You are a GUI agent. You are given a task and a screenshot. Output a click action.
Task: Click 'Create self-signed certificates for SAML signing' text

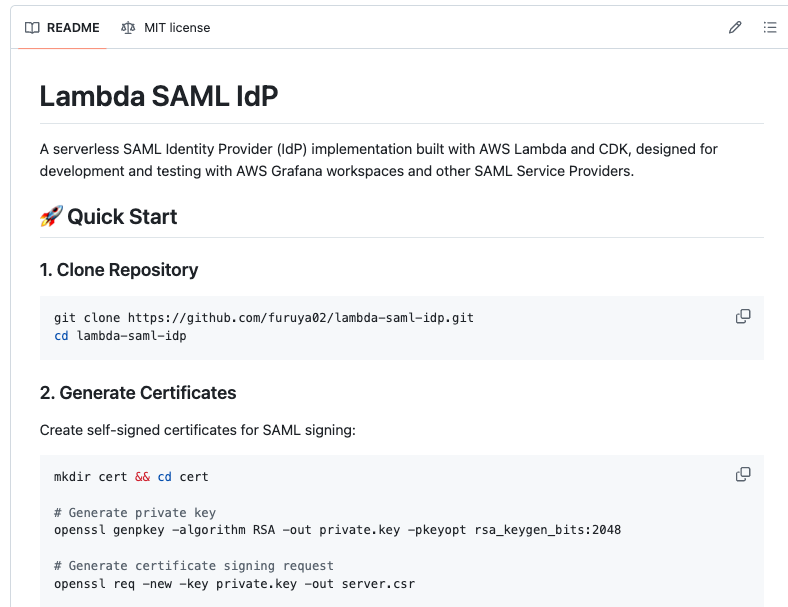[198, 430]
